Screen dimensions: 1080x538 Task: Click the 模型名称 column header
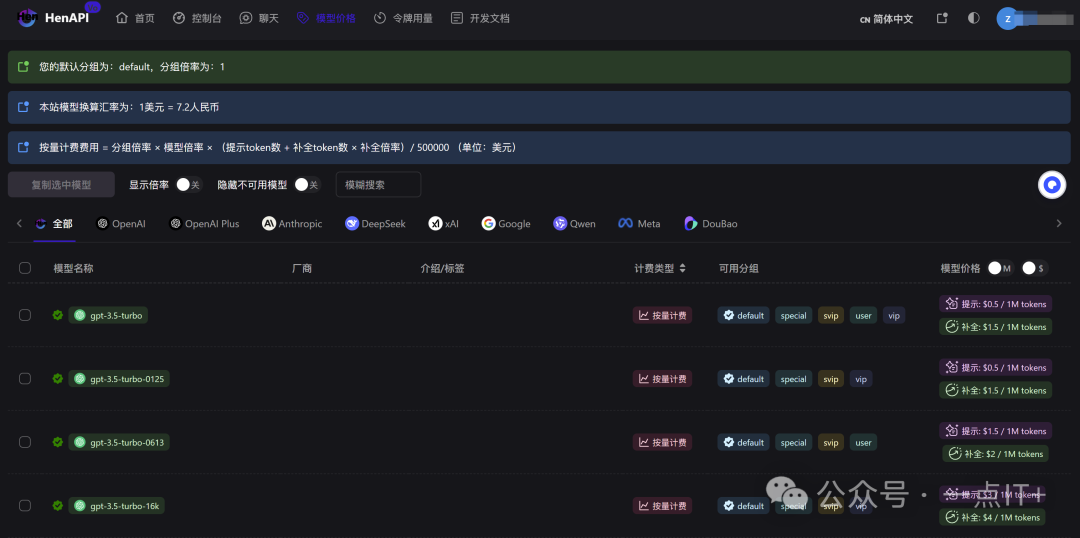(74, 268)
